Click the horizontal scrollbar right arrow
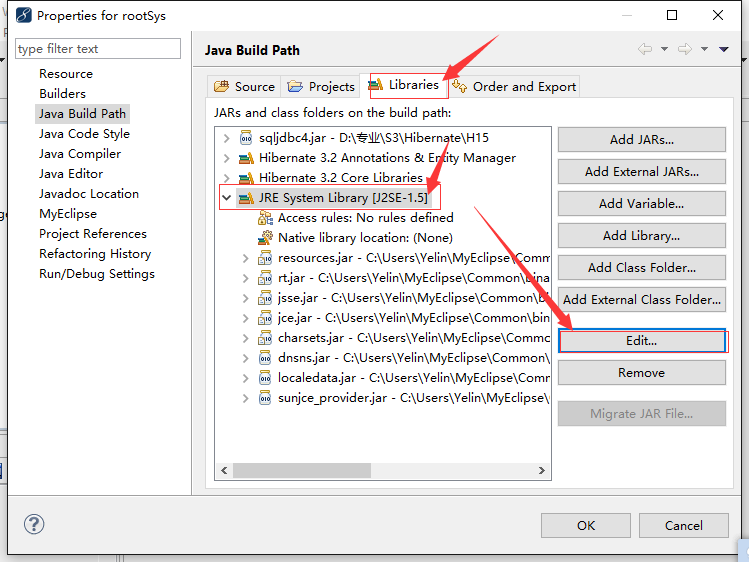Image resolution: width=749 pixels, height=562 pixels. coord(542,470)
